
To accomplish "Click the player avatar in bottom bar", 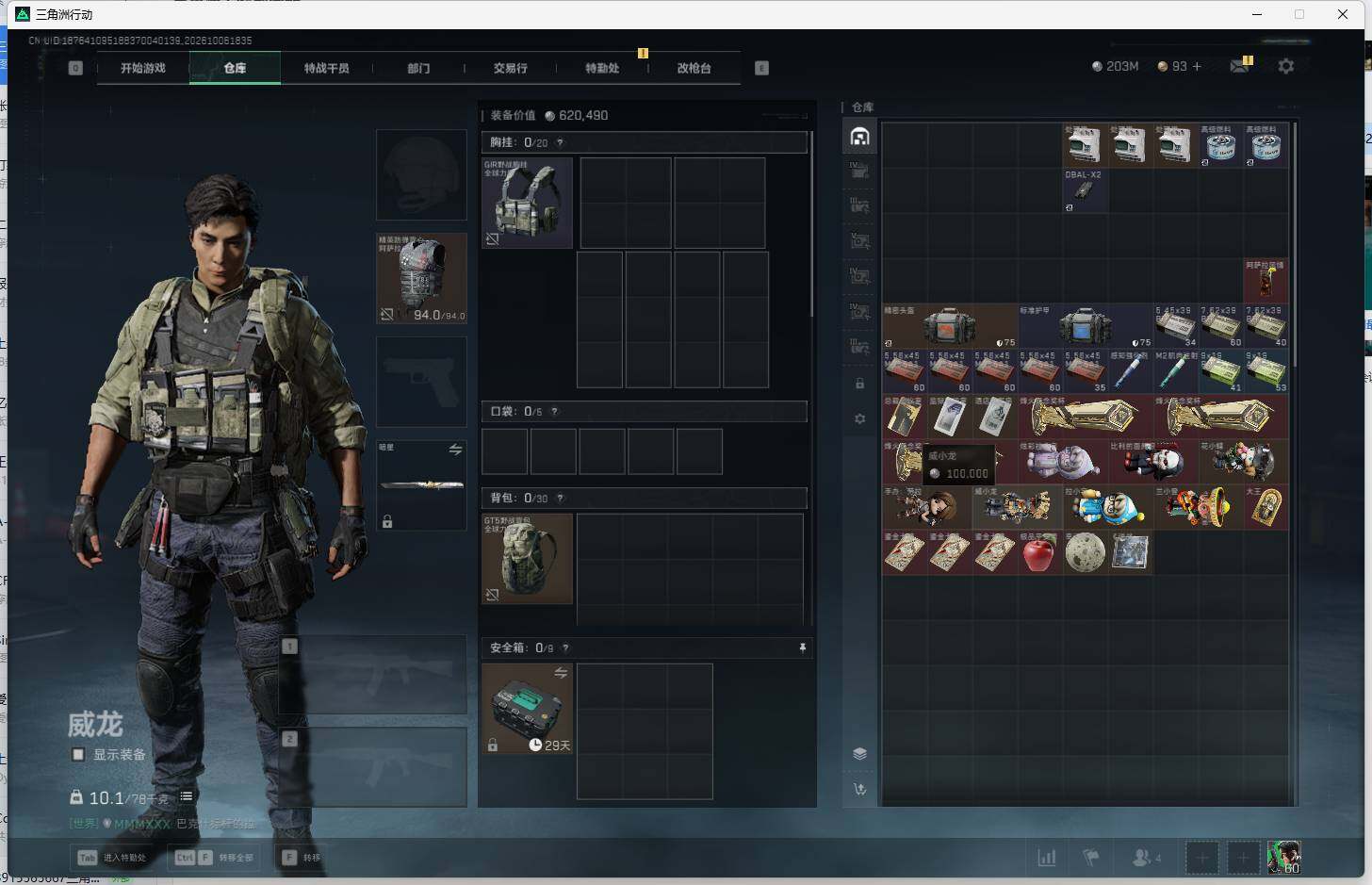I will coord(1283,858).
